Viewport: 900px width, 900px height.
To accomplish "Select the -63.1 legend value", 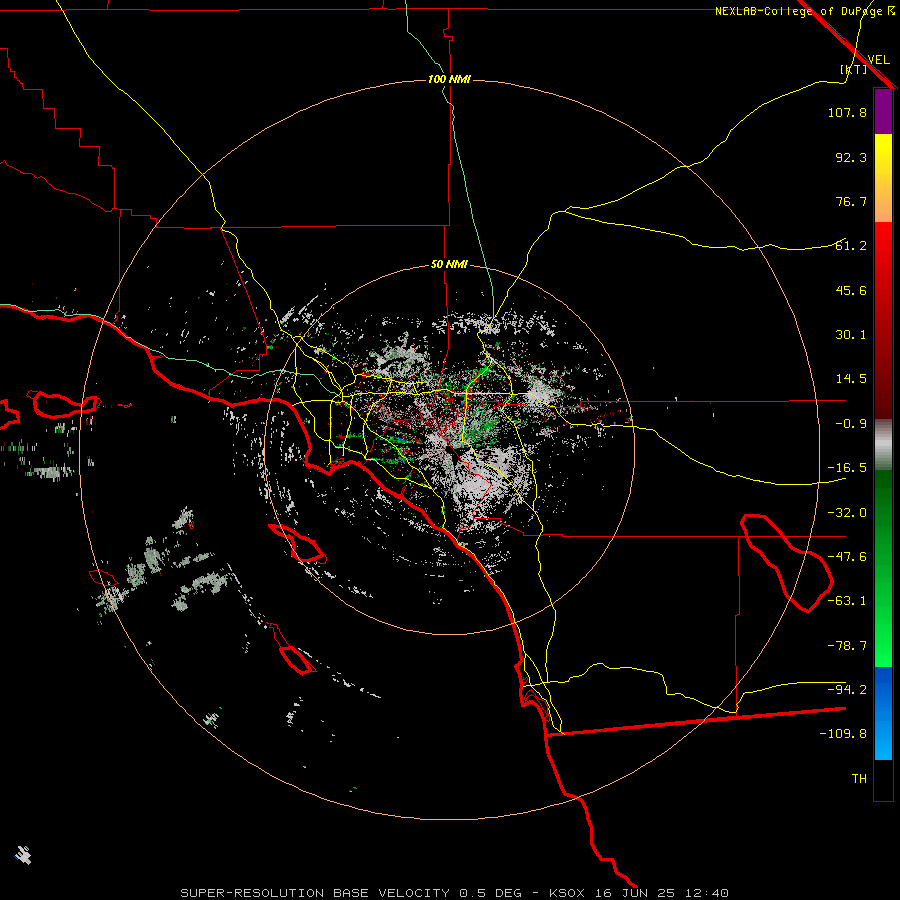I will pos(847,601).
